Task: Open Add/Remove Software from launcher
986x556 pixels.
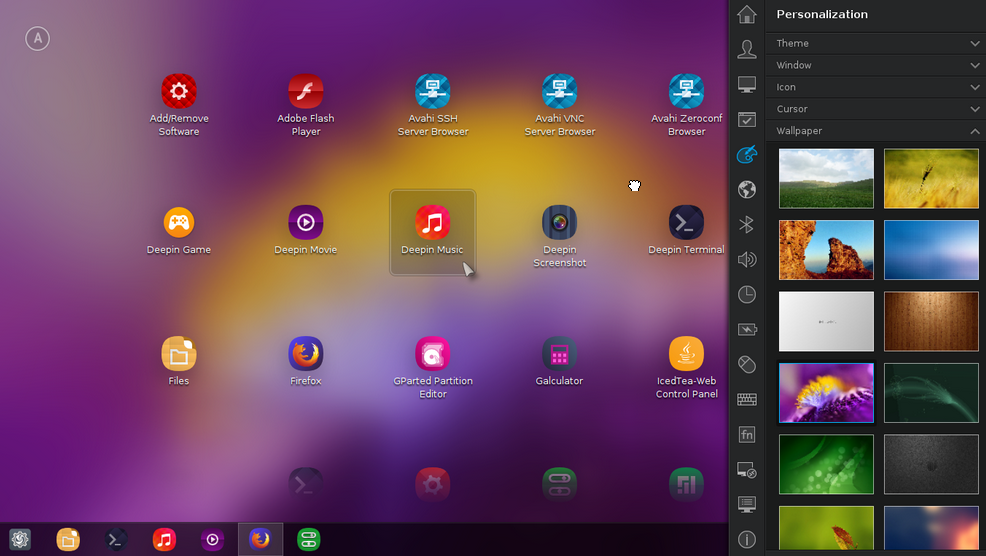Action: tap(179, 104)
